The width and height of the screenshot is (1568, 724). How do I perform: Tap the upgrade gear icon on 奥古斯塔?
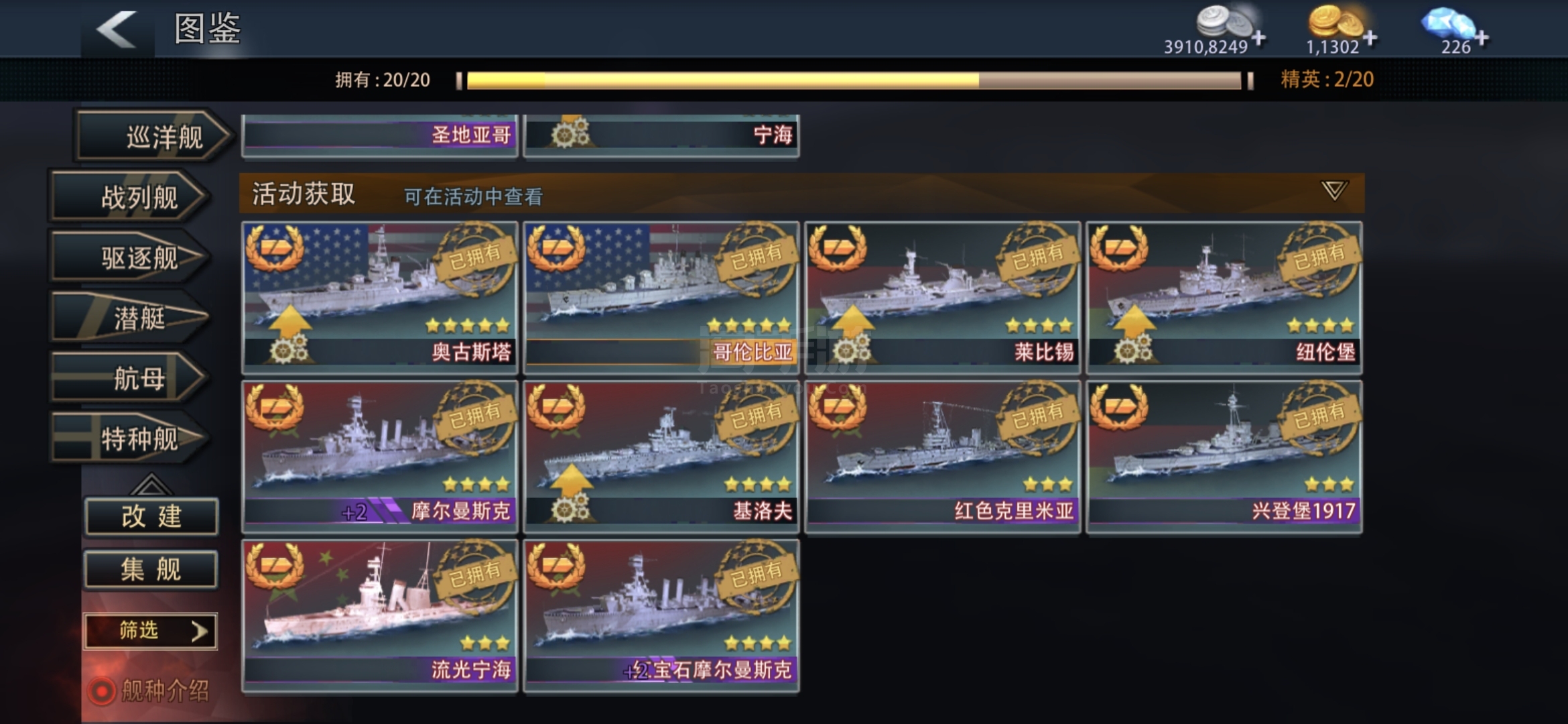pos(289,349)
